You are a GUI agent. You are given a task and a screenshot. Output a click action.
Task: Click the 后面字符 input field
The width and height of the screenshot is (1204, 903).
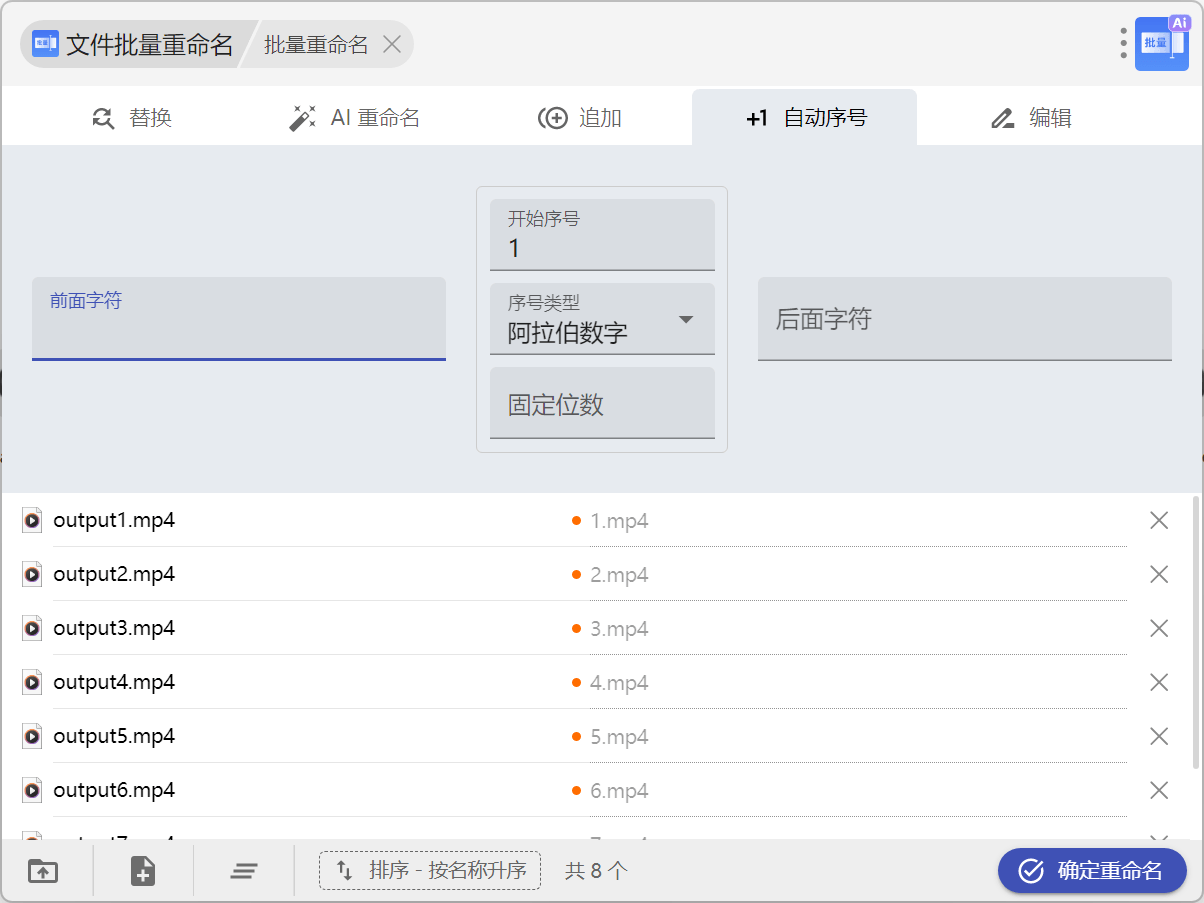[x=965, y=319]
